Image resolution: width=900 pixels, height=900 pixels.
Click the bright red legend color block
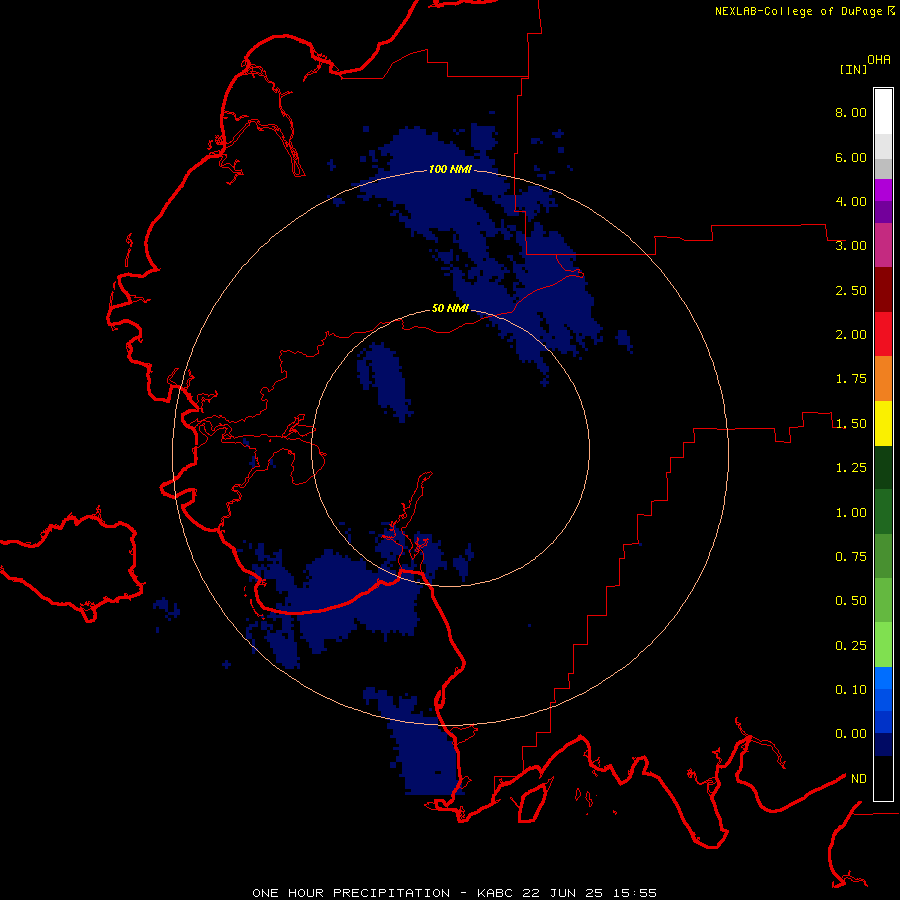pos(883,334)
